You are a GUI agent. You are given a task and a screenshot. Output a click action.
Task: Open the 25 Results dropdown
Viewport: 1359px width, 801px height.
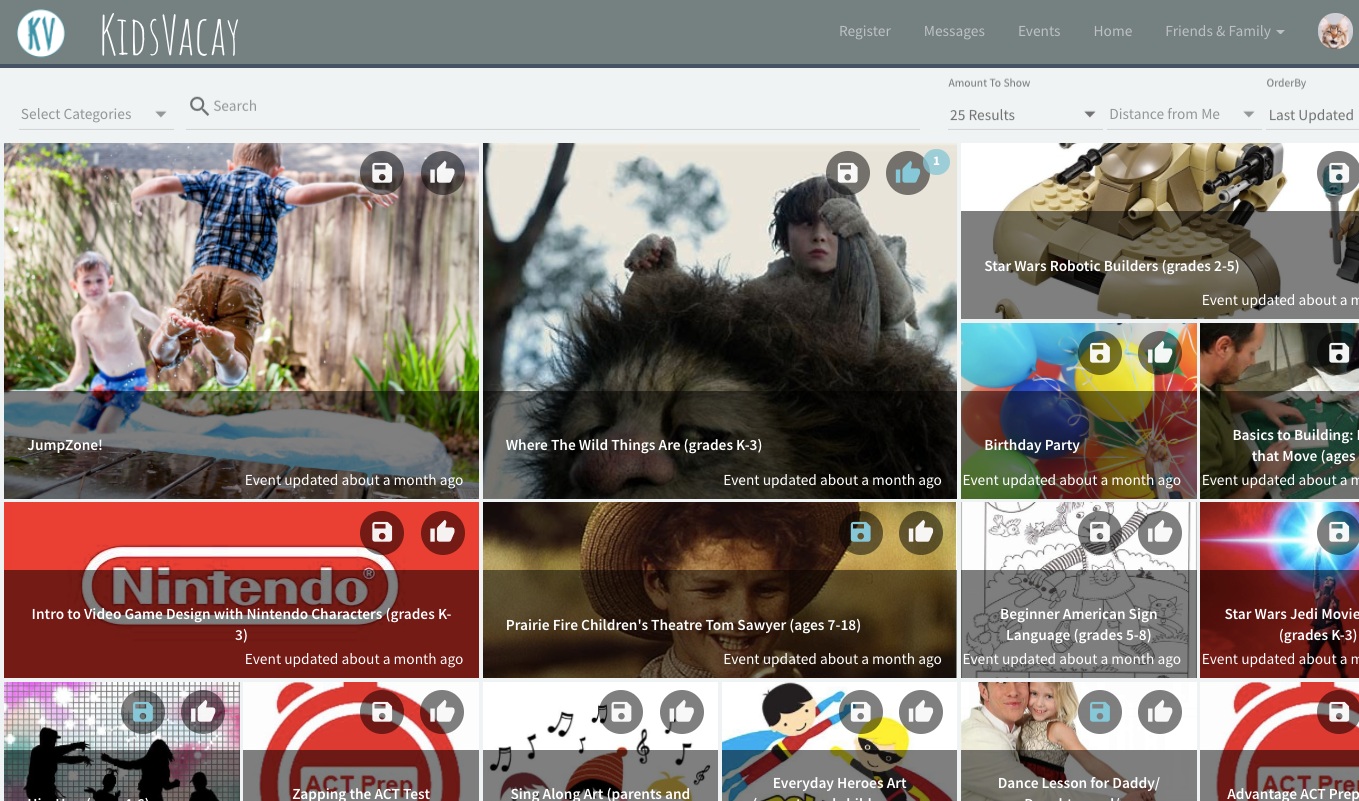pyautogui.click(x=1023, y=115)
